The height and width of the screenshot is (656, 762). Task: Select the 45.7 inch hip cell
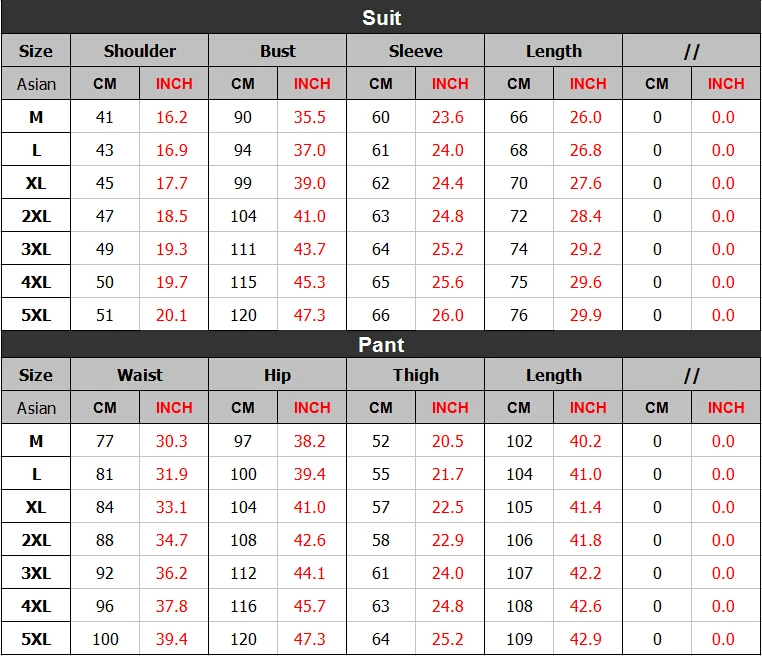tap(310, 606)
